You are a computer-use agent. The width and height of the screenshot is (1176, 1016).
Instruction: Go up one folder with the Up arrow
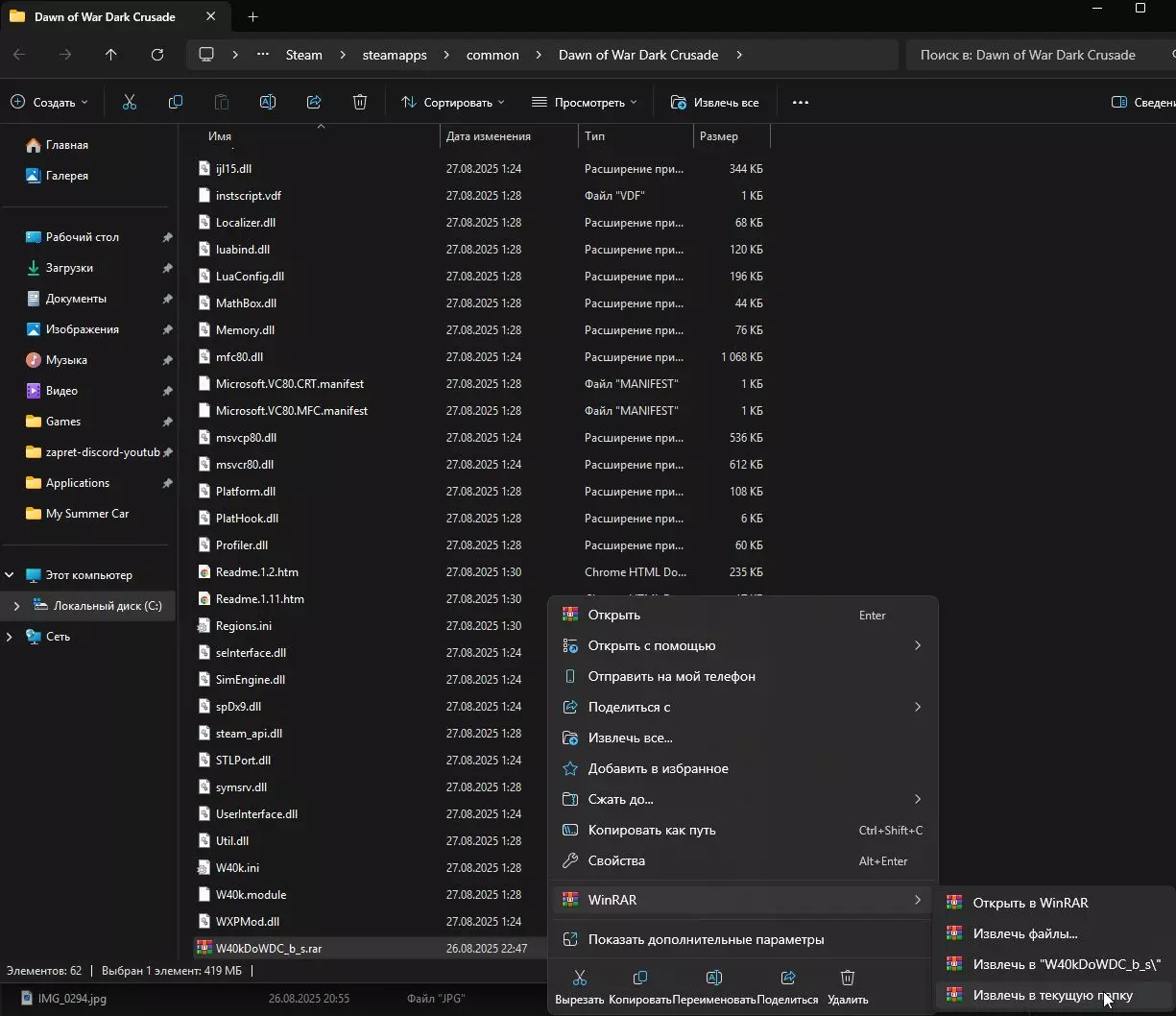[x=111, y=55]
